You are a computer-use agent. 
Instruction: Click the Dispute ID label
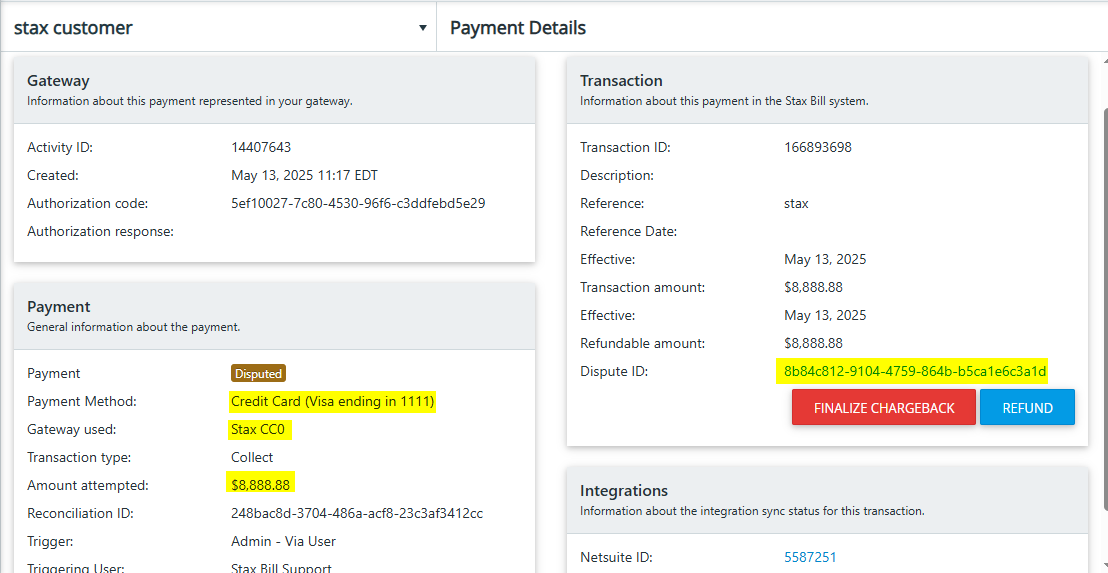(x=614, y=371)
